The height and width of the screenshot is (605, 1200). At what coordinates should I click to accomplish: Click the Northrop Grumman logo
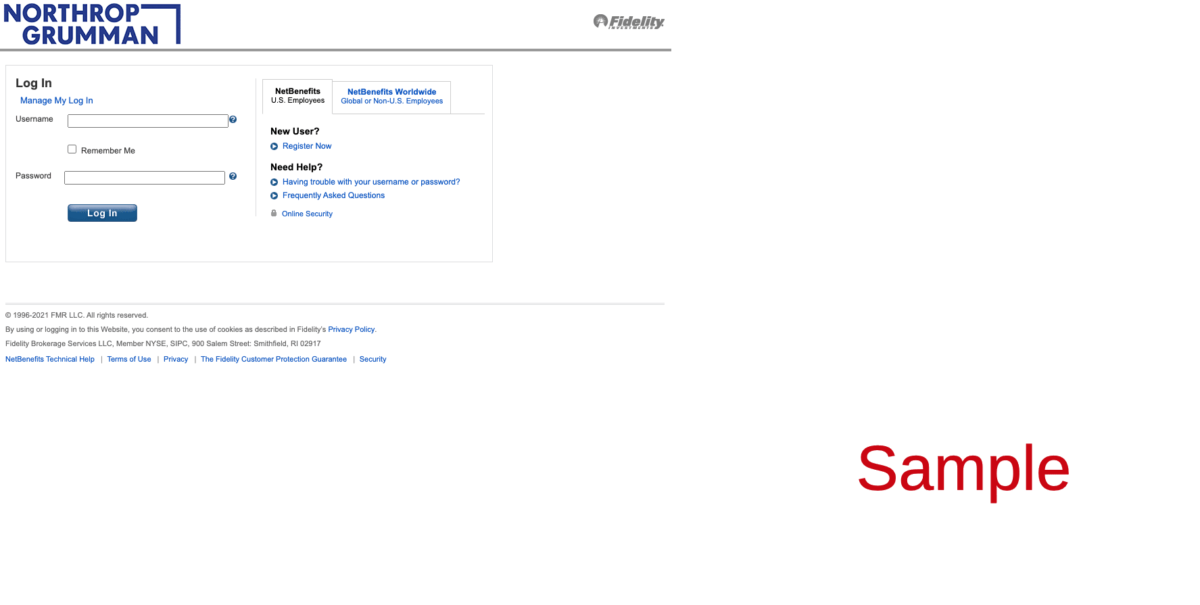pyautogui.click(x=91, y=24)
